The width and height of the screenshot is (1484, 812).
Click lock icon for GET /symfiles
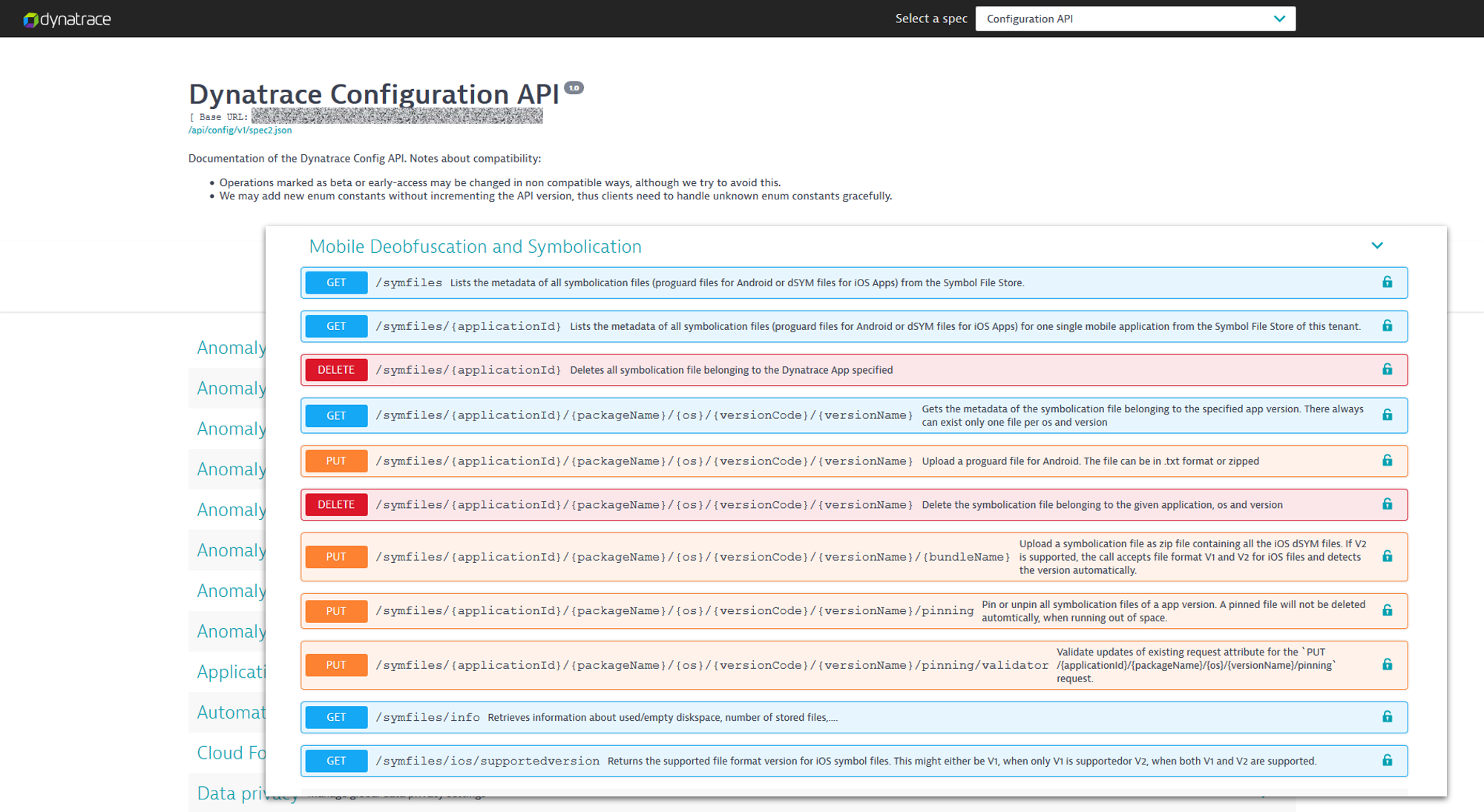pos(1387,282)
